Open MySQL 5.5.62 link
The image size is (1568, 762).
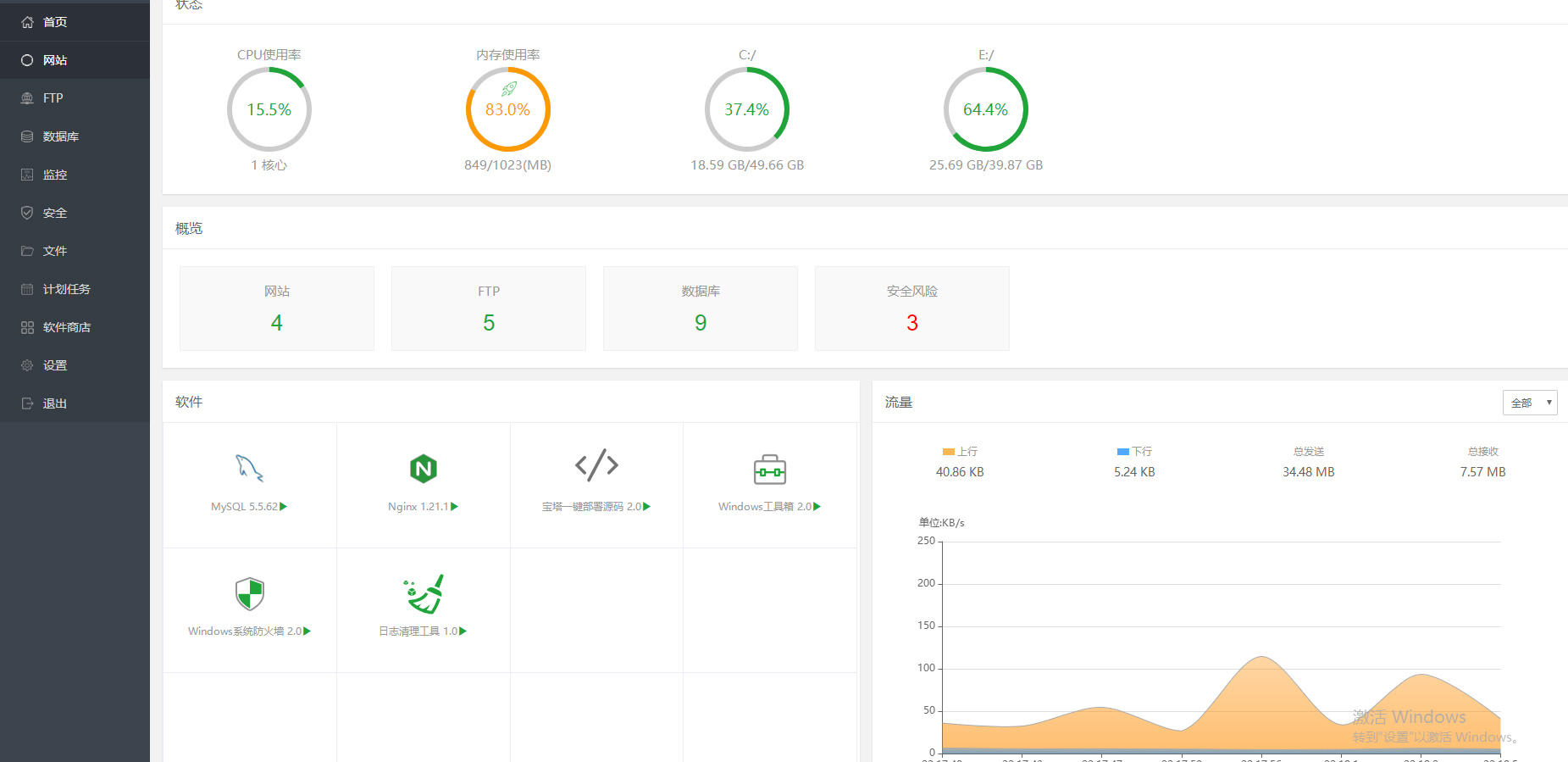click(249, 507)
